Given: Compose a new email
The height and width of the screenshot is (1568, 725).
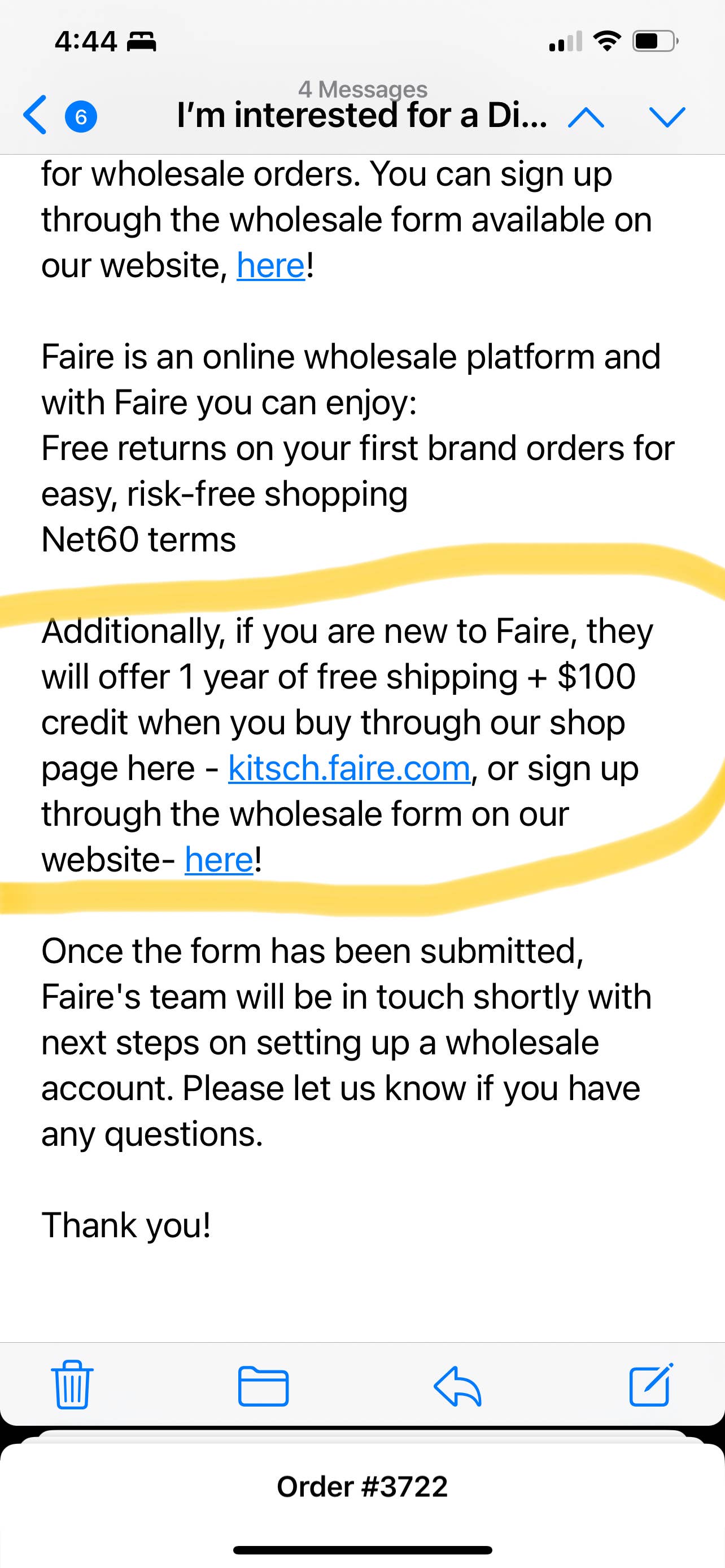Looking at the screenshot, I should click(x=650, y=1385).
